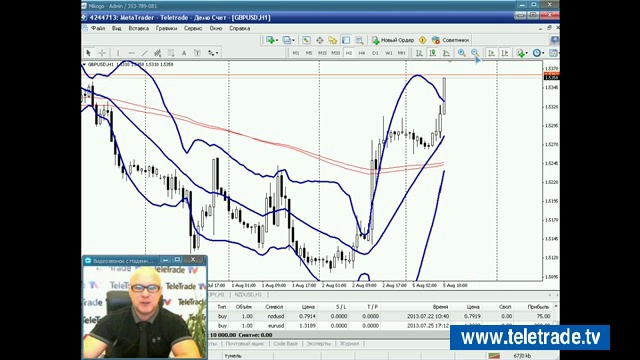This screenshot has height=360, width=640.
Task: Select the Crosshair tool
Action: coord(102,53)
